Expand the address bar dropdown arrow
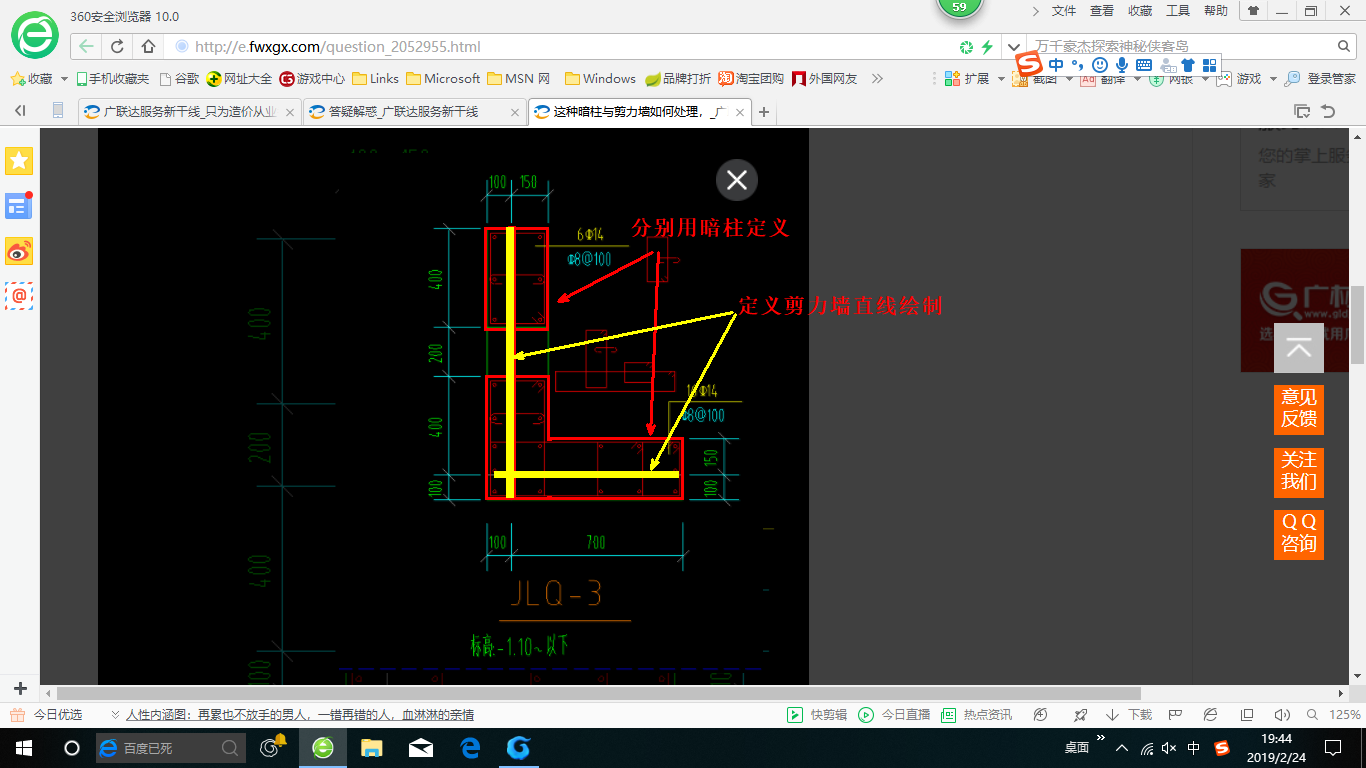The width and height of the screenshot is (1366, 768). pos(1014,47)
